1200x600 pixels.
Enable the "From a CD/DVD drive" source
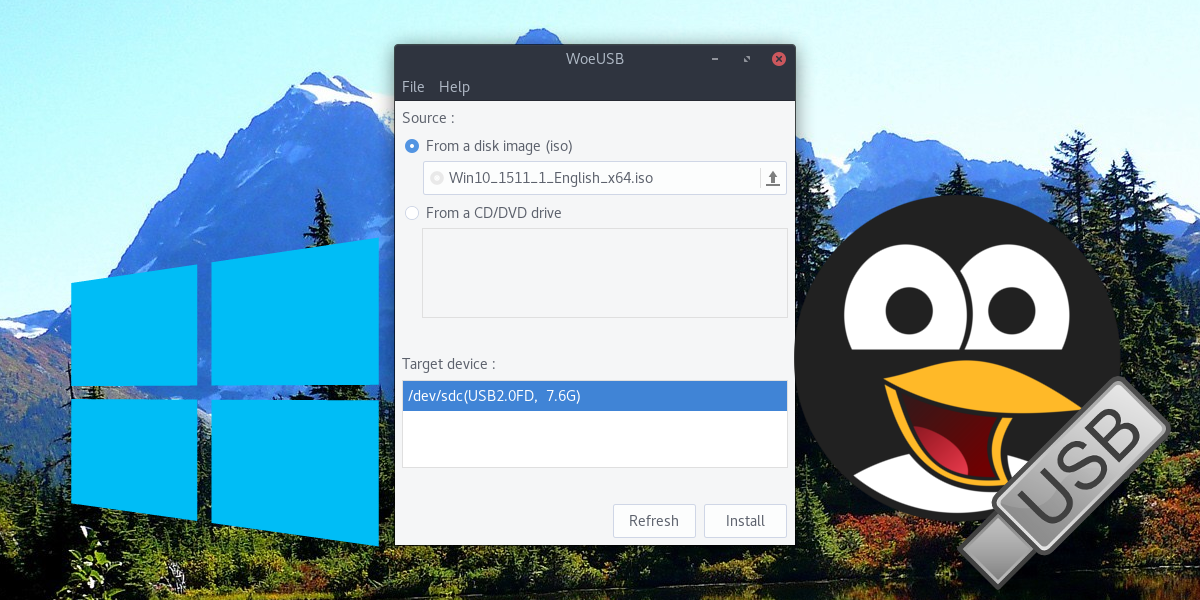click(411, 213)
